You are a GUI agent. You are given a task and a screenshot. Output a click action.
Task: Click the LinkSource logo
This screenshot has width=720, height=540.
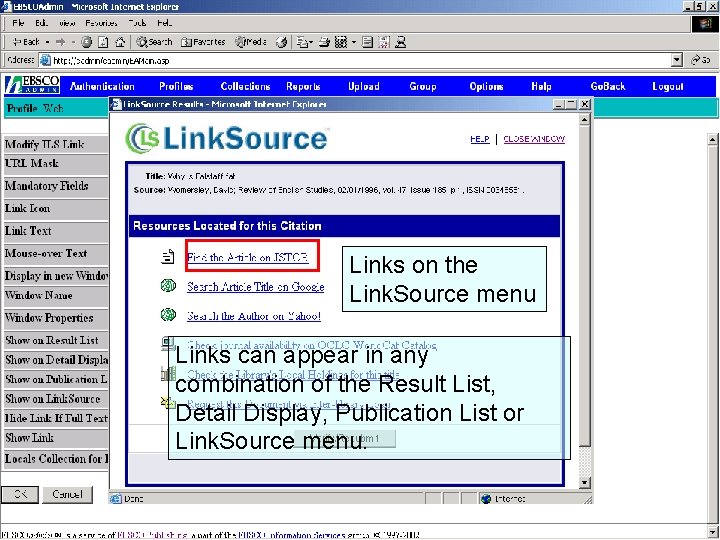[227, 138]
